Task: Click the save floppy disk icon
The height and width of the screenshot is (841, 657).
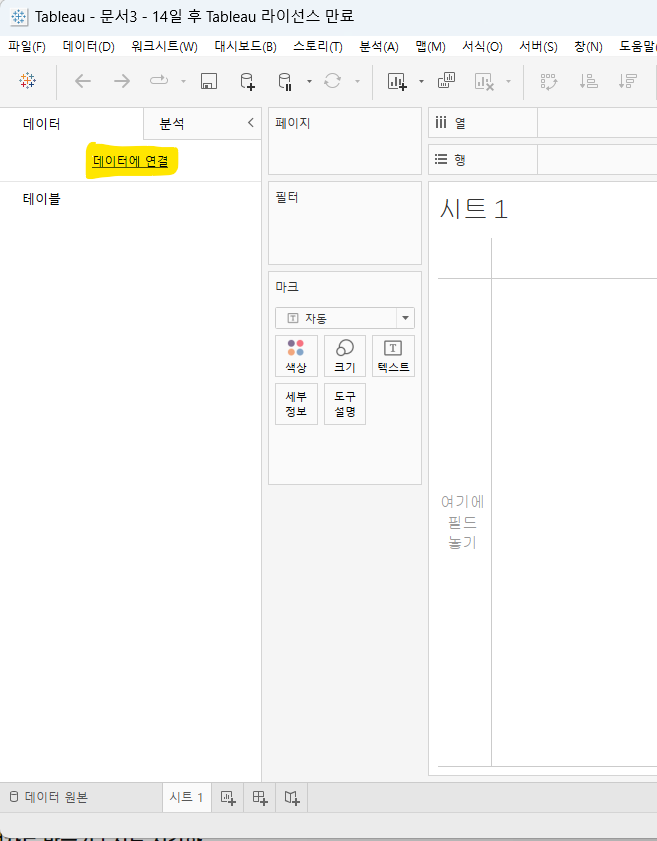Action: 209,81
